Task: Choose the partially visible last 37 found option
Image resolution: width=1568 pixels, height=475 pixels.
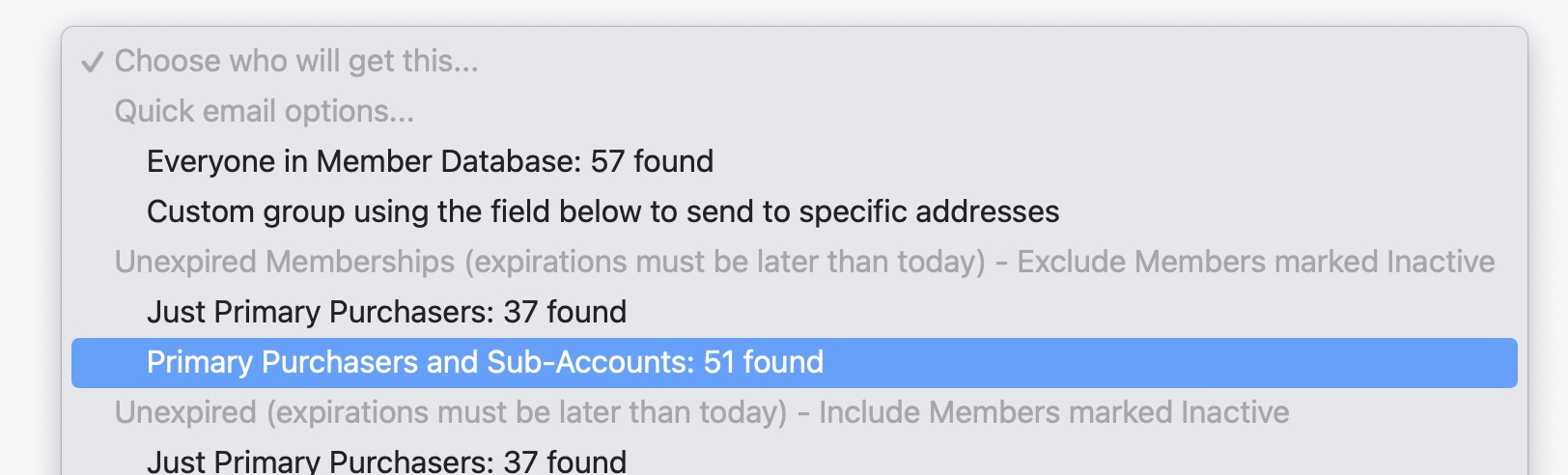Action: click(386, 461)
